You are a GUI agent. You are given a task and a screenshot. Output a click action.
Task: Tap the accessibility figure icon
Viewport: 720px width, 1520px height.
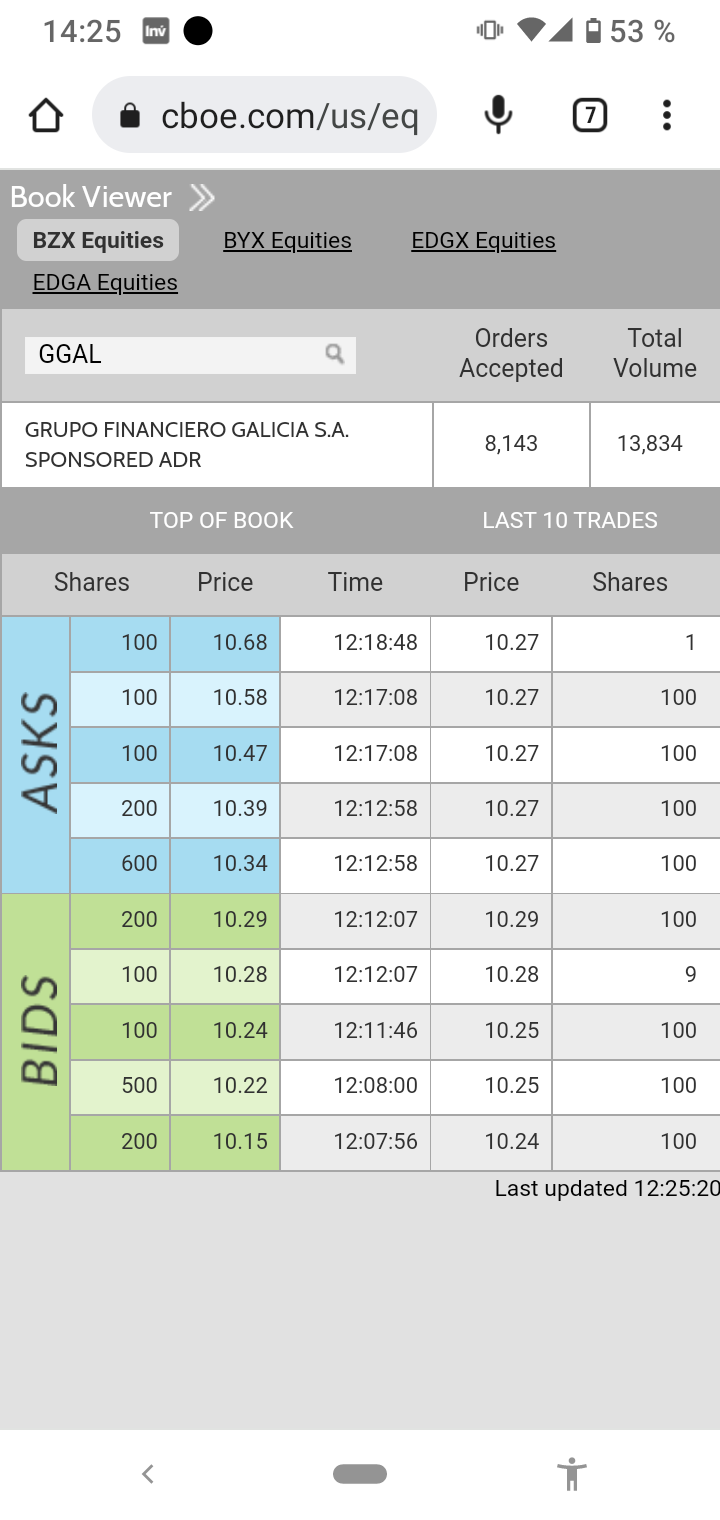coord(571,1473)
